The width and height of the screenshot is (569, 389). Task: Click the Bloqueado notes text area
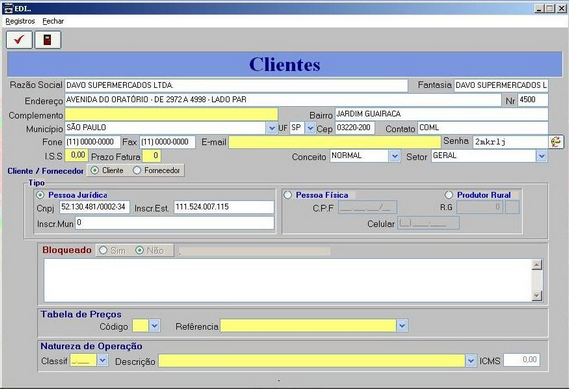coord(288,280)
